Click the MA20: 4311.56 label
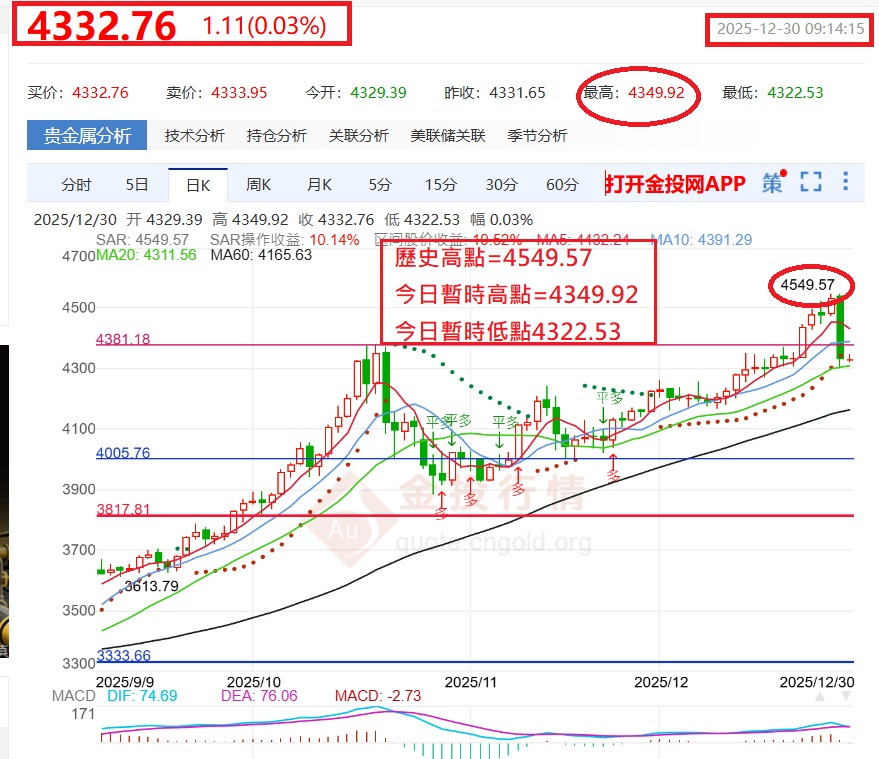The height and width of the screenshot is (759, 879). click(146, 255)
